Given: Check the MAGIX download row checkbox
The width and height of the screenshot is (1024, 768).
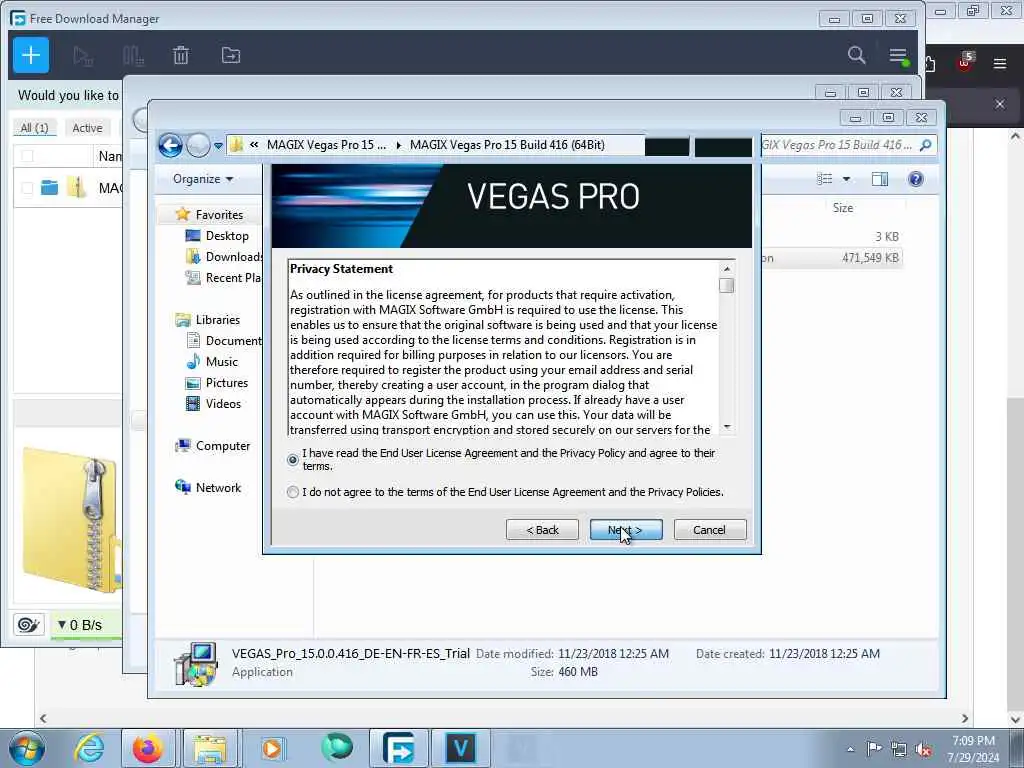Looking at the screenshot, I should click(x=27, y=188).
